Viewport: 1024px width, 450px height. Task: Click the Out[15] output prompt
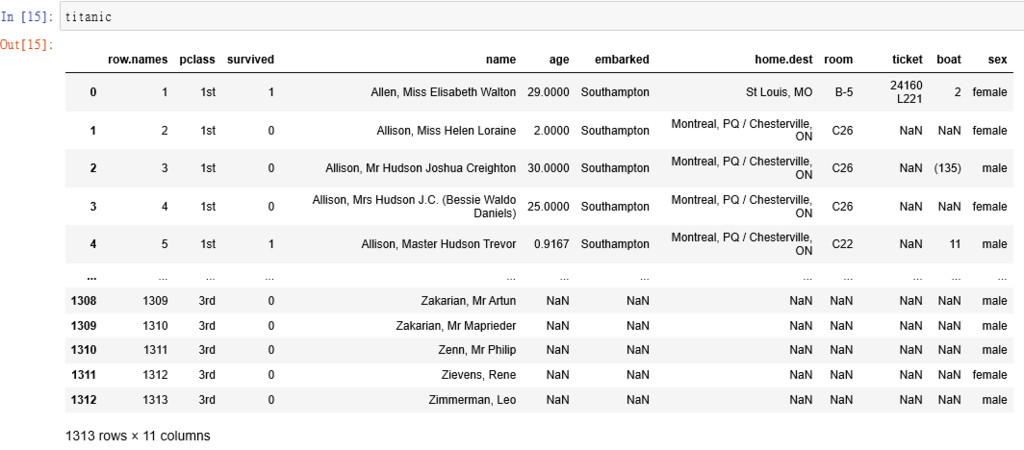(27, 44)
